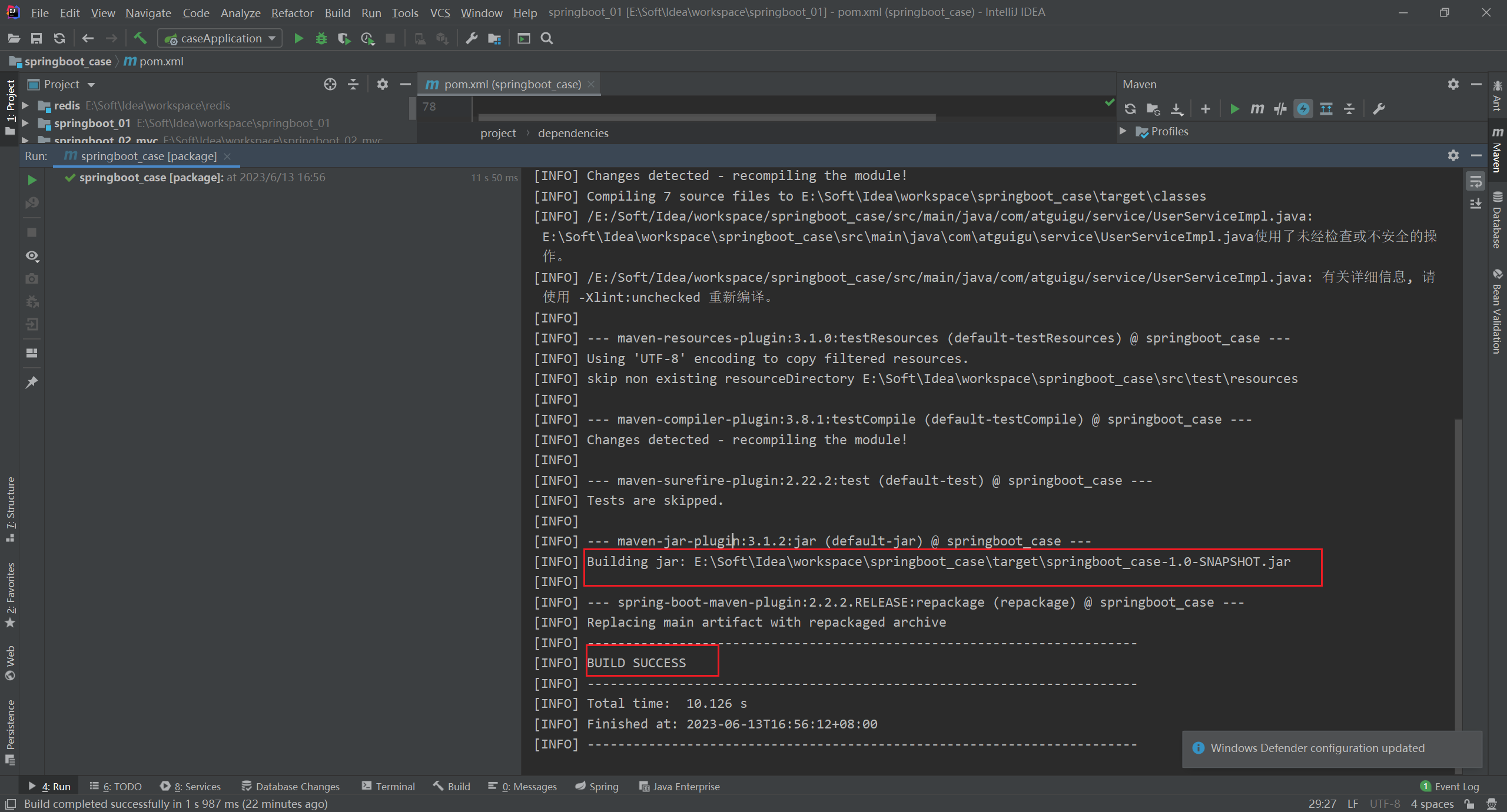The width and height of the screenshot is (1507, 812).
Task: Click the Run Anything icon
Action: 523,38
